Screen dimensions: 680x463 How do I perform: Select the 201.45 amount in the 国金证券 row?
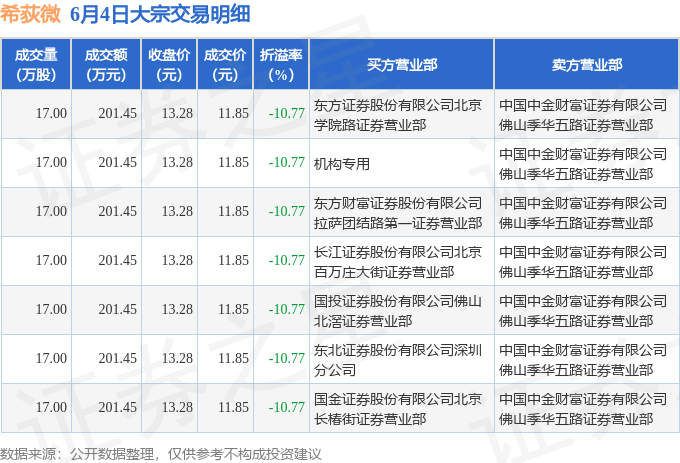tap(118, 408)
